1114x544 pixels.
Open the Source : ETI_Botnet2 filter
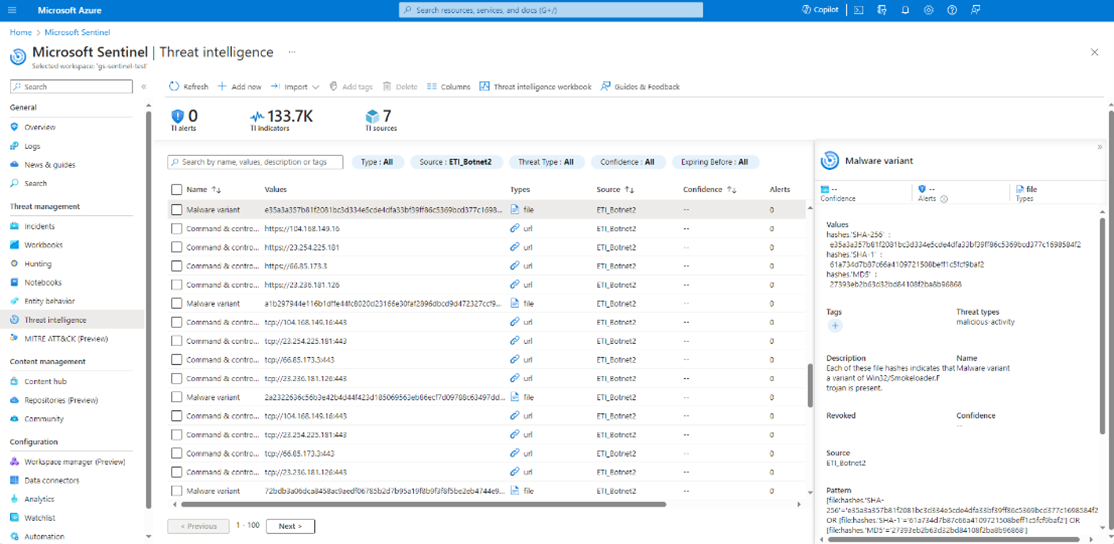(455, 162)
